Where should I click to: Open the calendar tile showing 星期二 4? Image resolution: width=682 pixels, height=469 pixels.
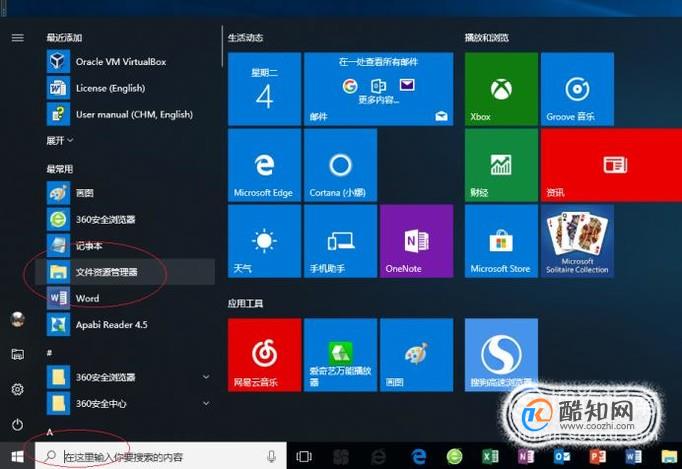pos(264,89)
